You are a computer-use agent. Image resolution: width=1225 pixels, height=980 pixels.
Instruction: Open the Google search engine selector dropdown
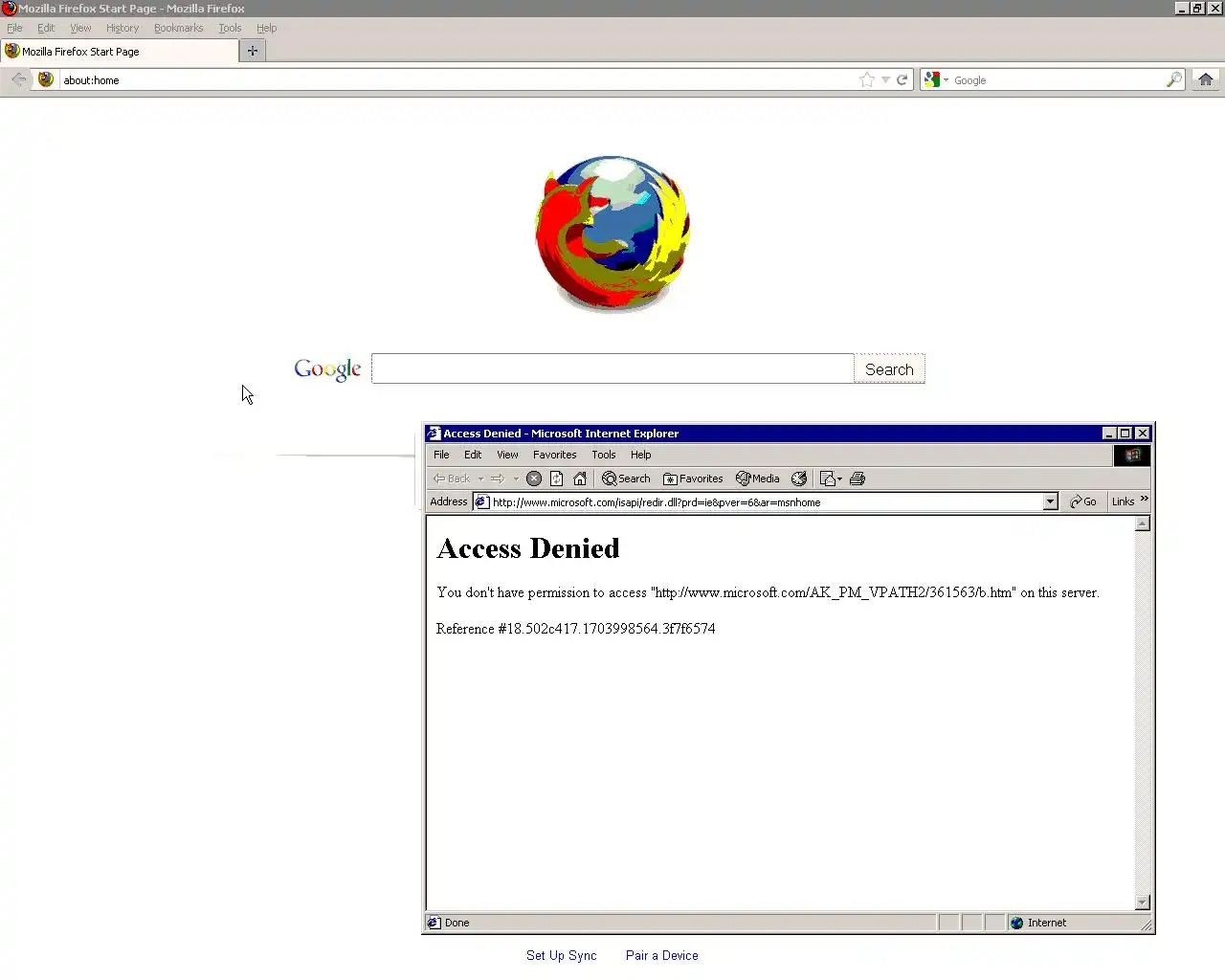pyautogui.click(x=935, y=80)
